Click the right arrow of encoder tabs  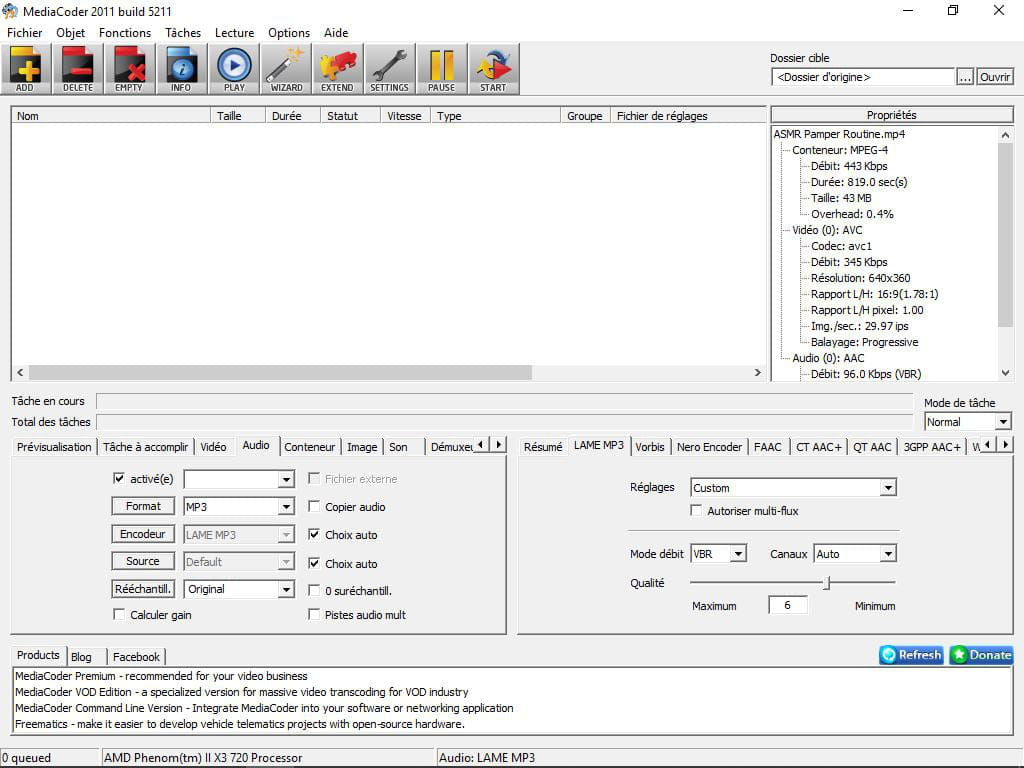pyautogui.click(x=1005, y=445)
